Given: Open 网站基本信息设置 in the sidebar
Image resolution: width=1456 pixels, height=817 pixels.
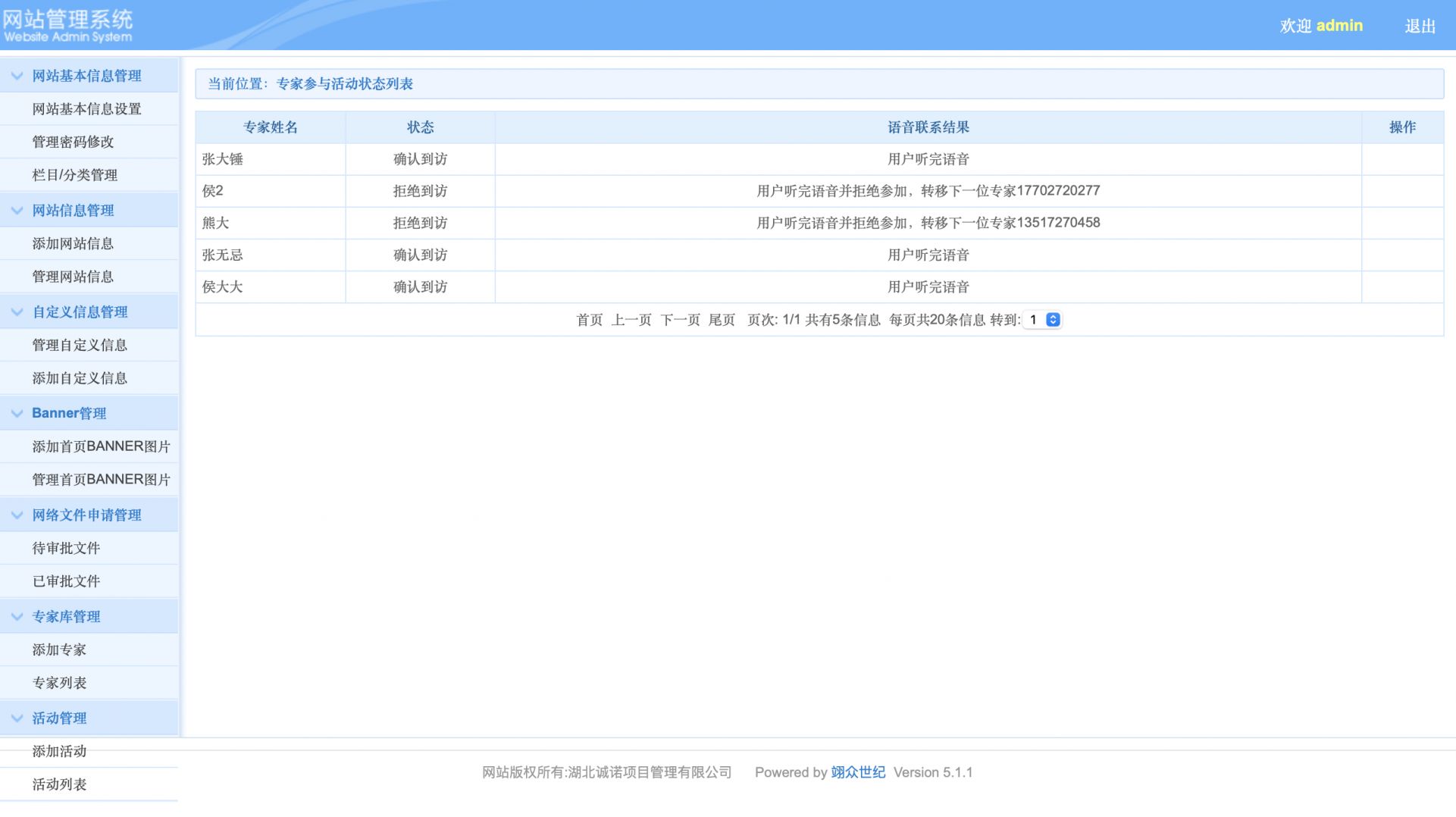Looking at the screenshot, I should (x=86, y=109).
